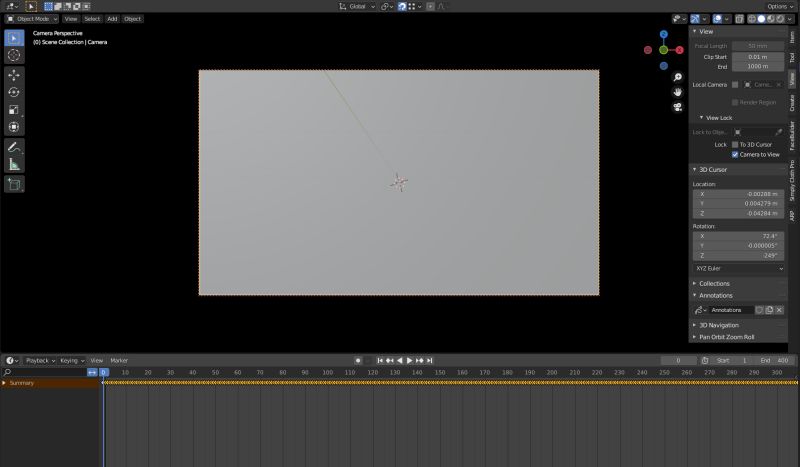This screenshot has width=800, height=467.
Task: Click the pan view hand icon
Action: point(678,92)
